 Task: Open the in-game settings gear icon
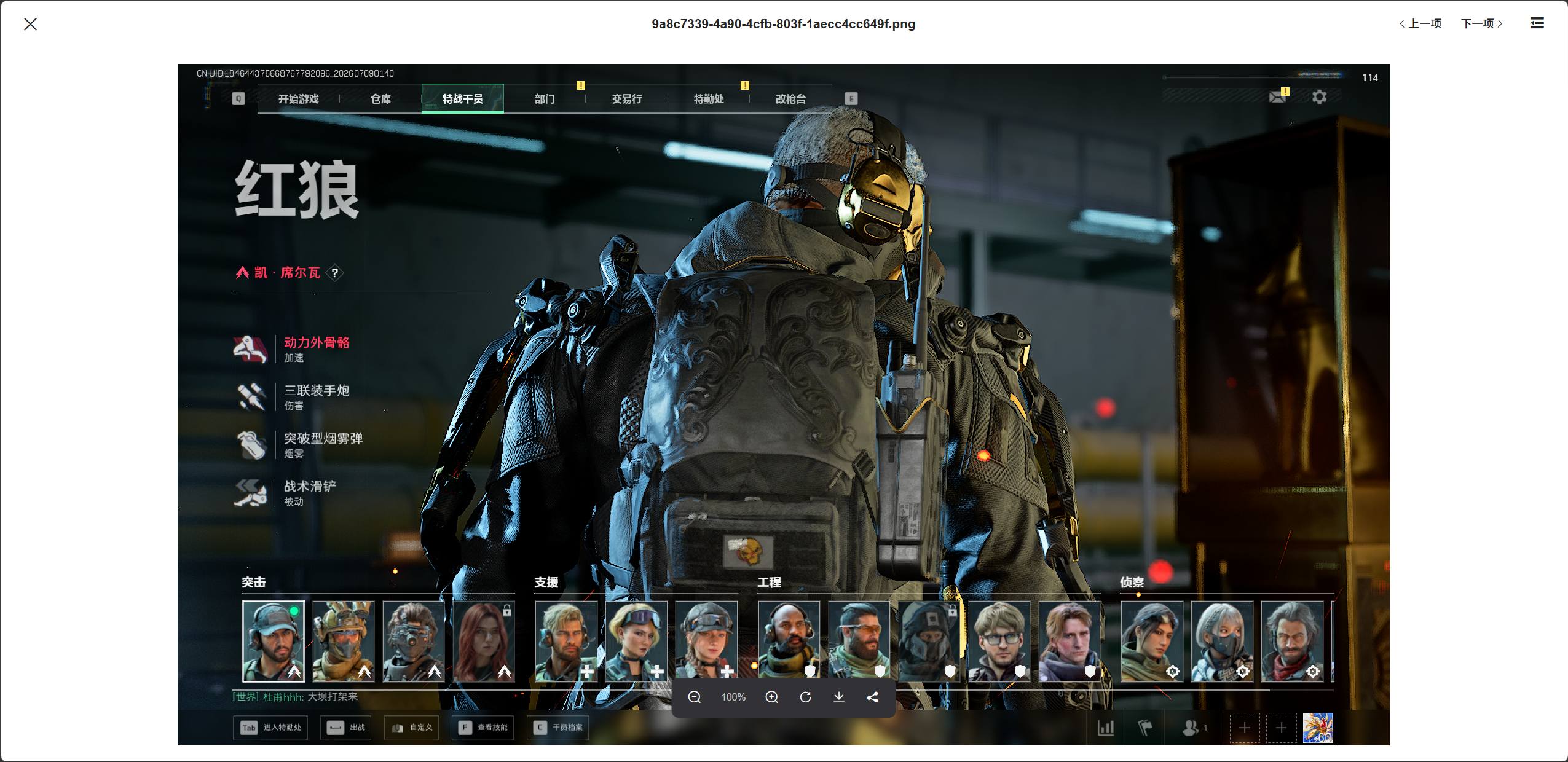point(1319,97)
